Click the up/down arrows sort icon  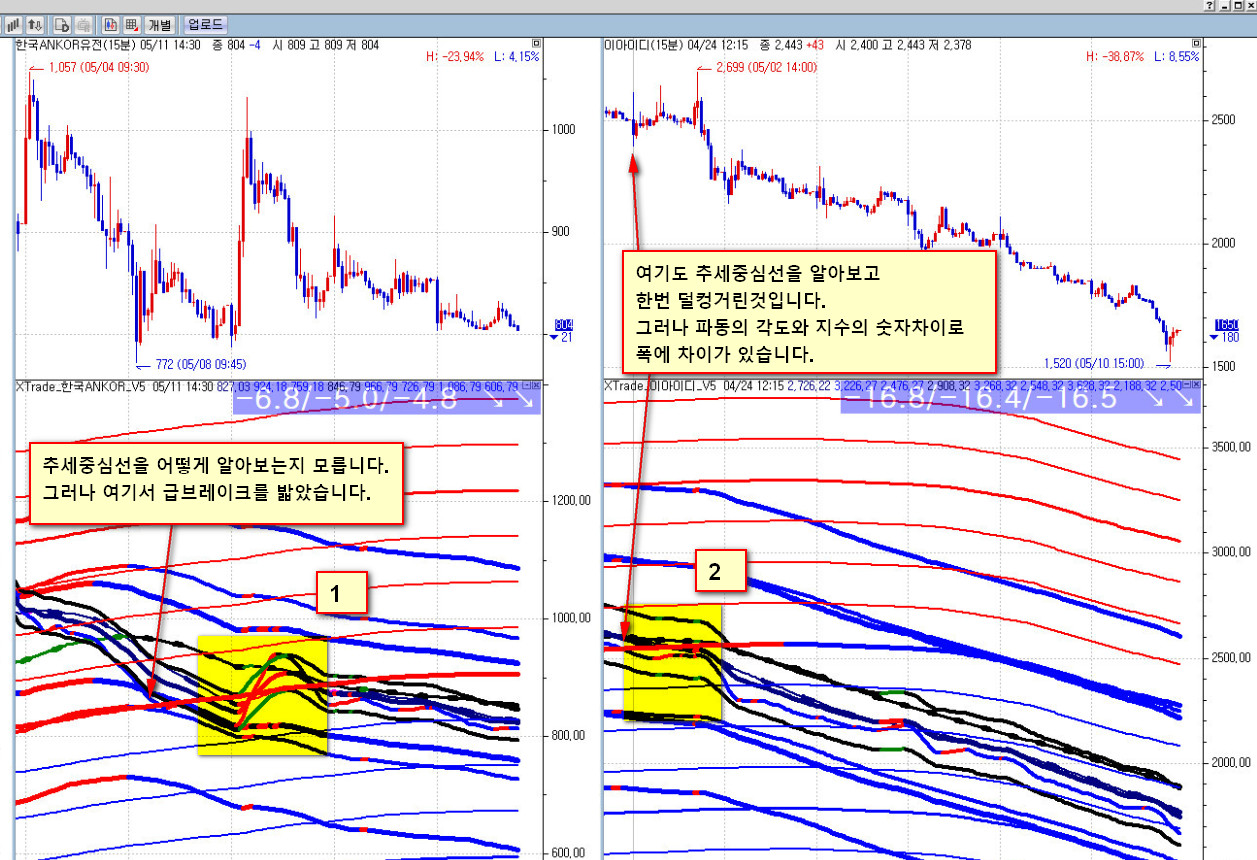tap(34, 25)
